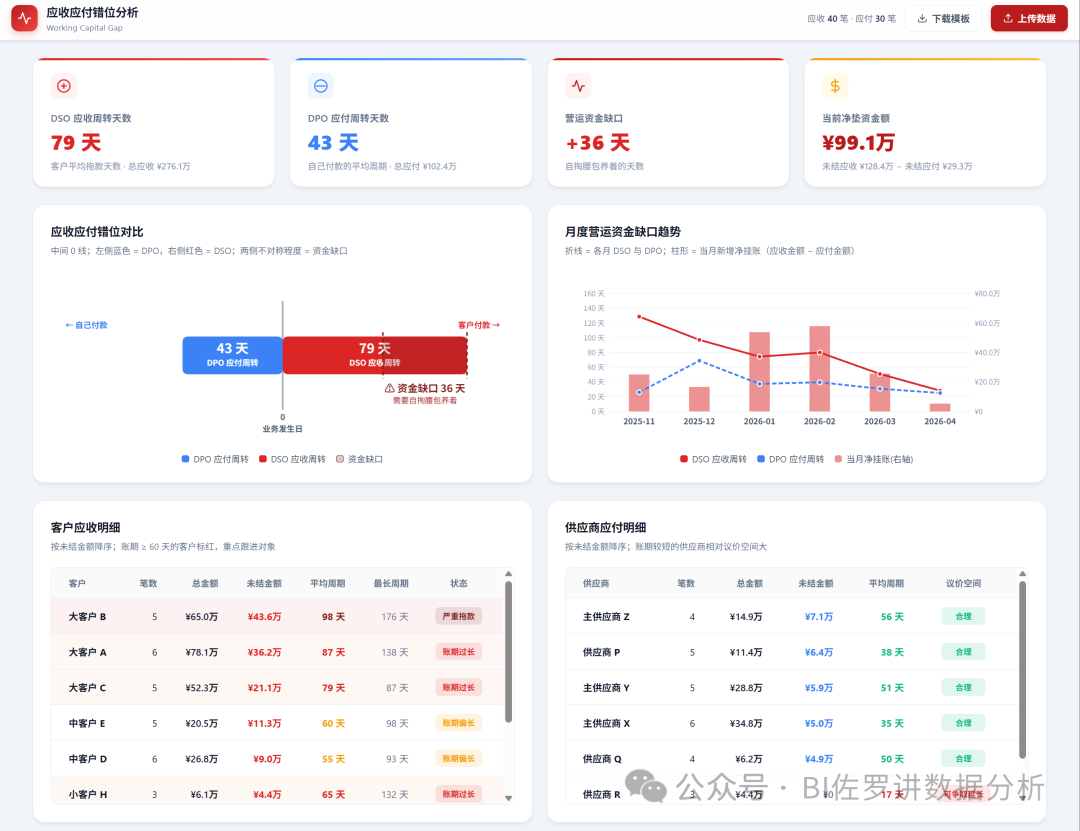1080x831 pixels.
Task: Select the 主供应商 Z row name
Action: click(x=606, y=617)
